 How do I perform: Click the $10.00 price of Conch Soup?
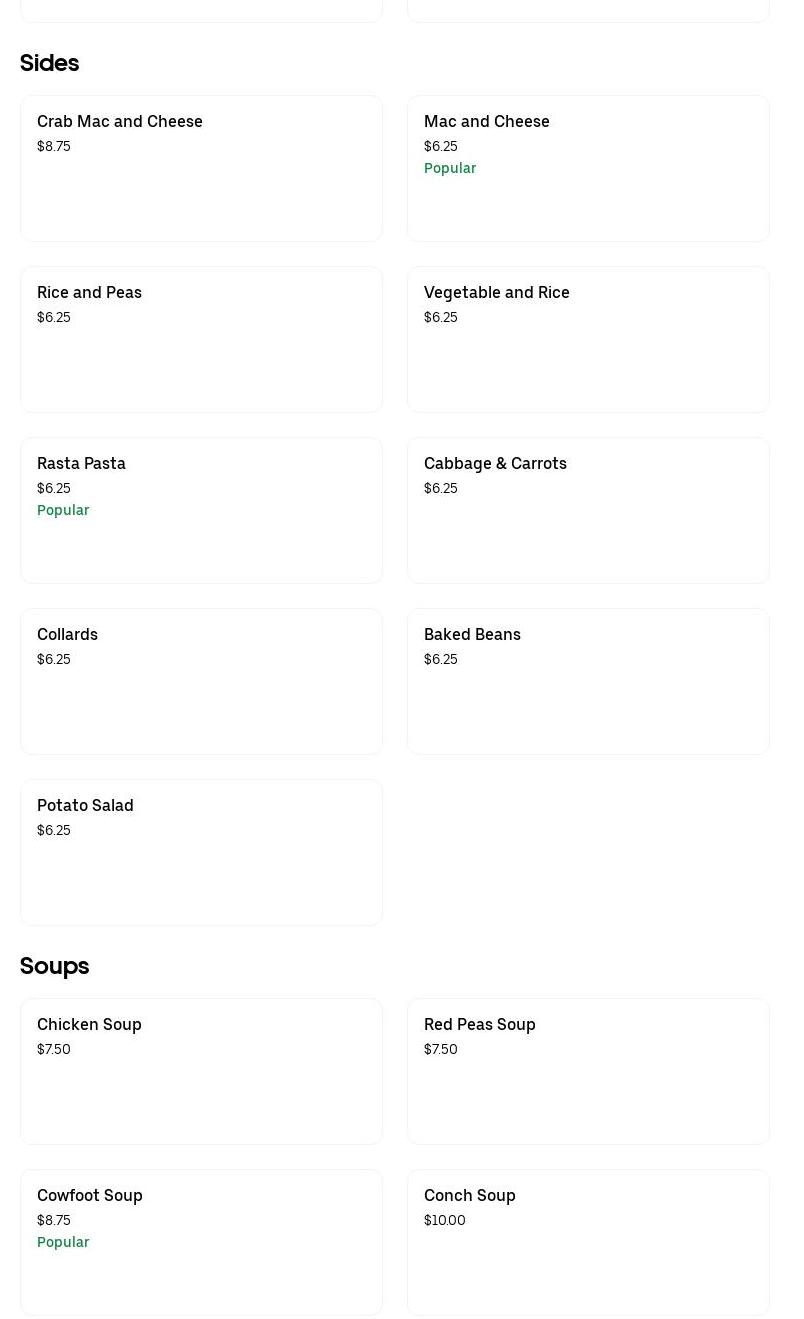click(x=445, y=1220)
